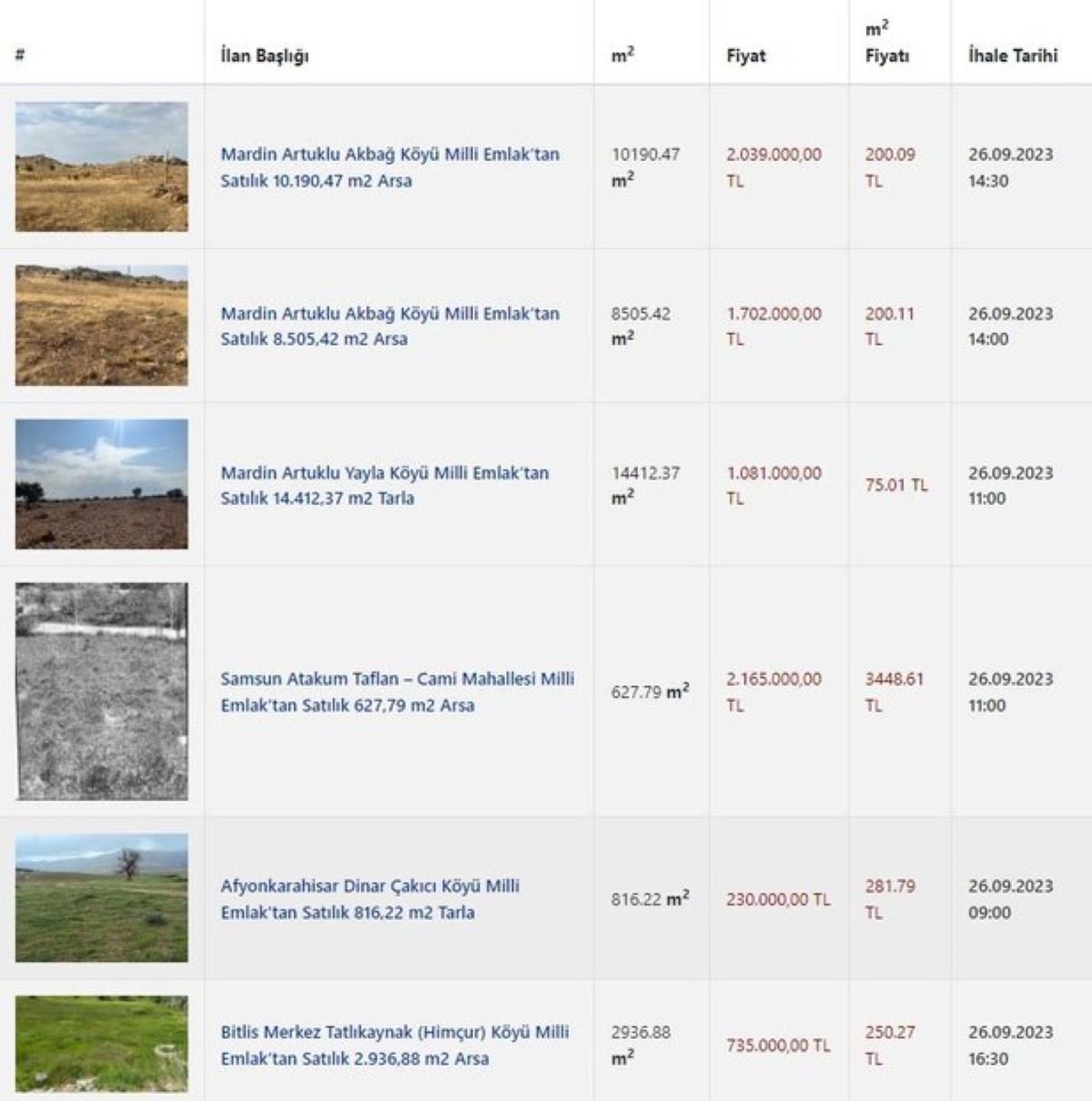Click the Bitlis Tatlıkaynak grass thumbnail

[x=101, y=1044]
